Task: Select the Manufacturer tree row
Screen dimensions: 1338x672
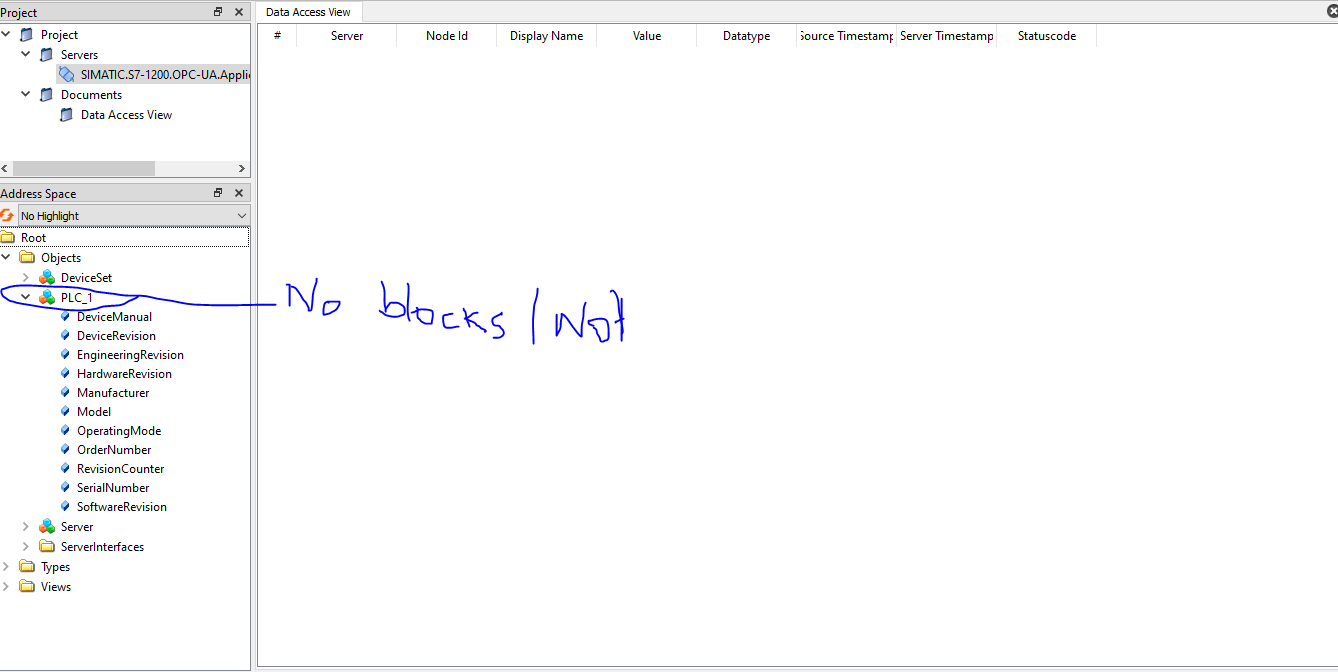Action: click(x=113, y=392)
